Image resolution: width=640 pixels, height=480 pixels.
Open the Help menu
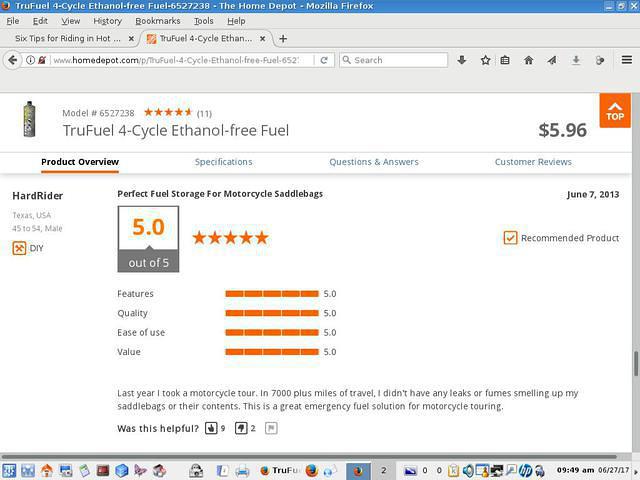coord(236,21)
